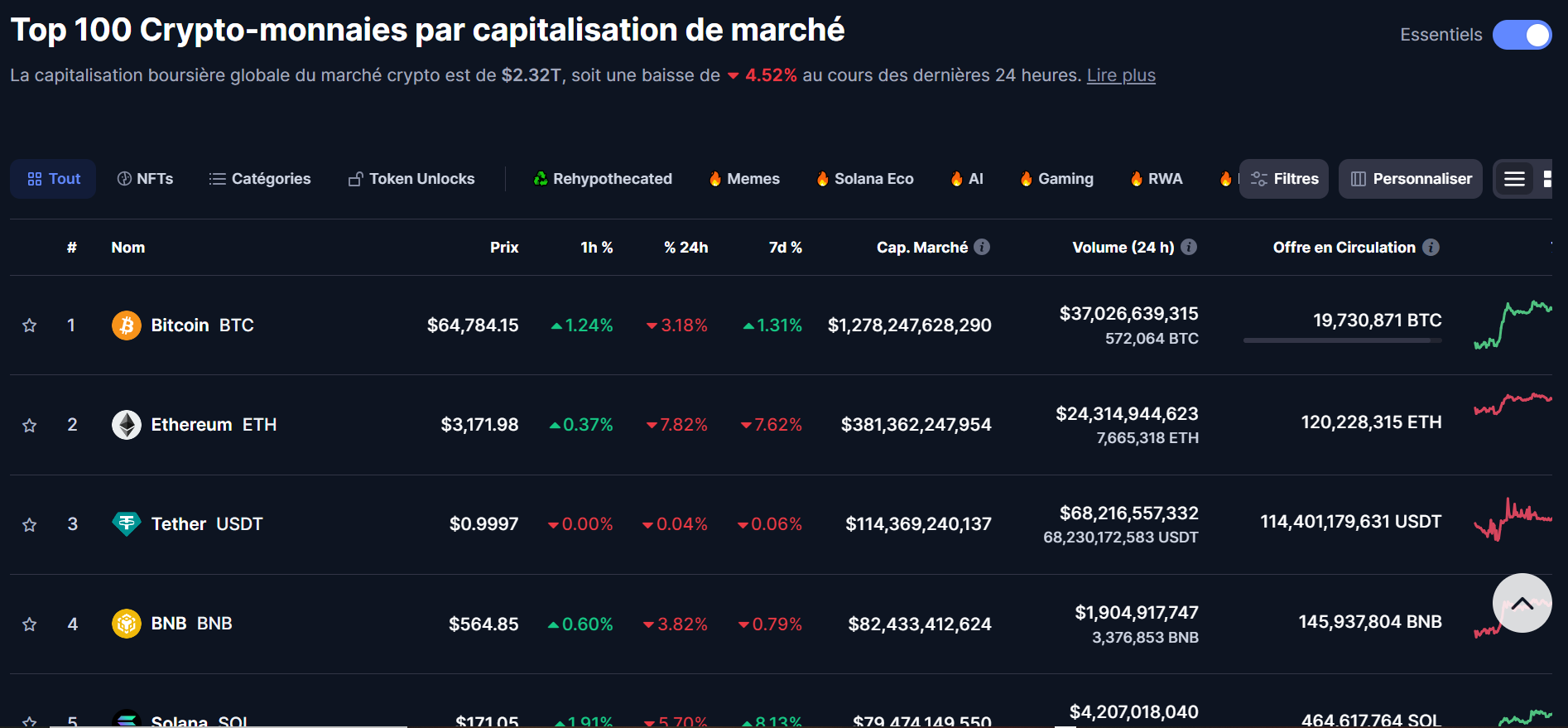This screenshot has height=728, width=1568.
Task: Open the NFTs tab
Action: [145, 179]
